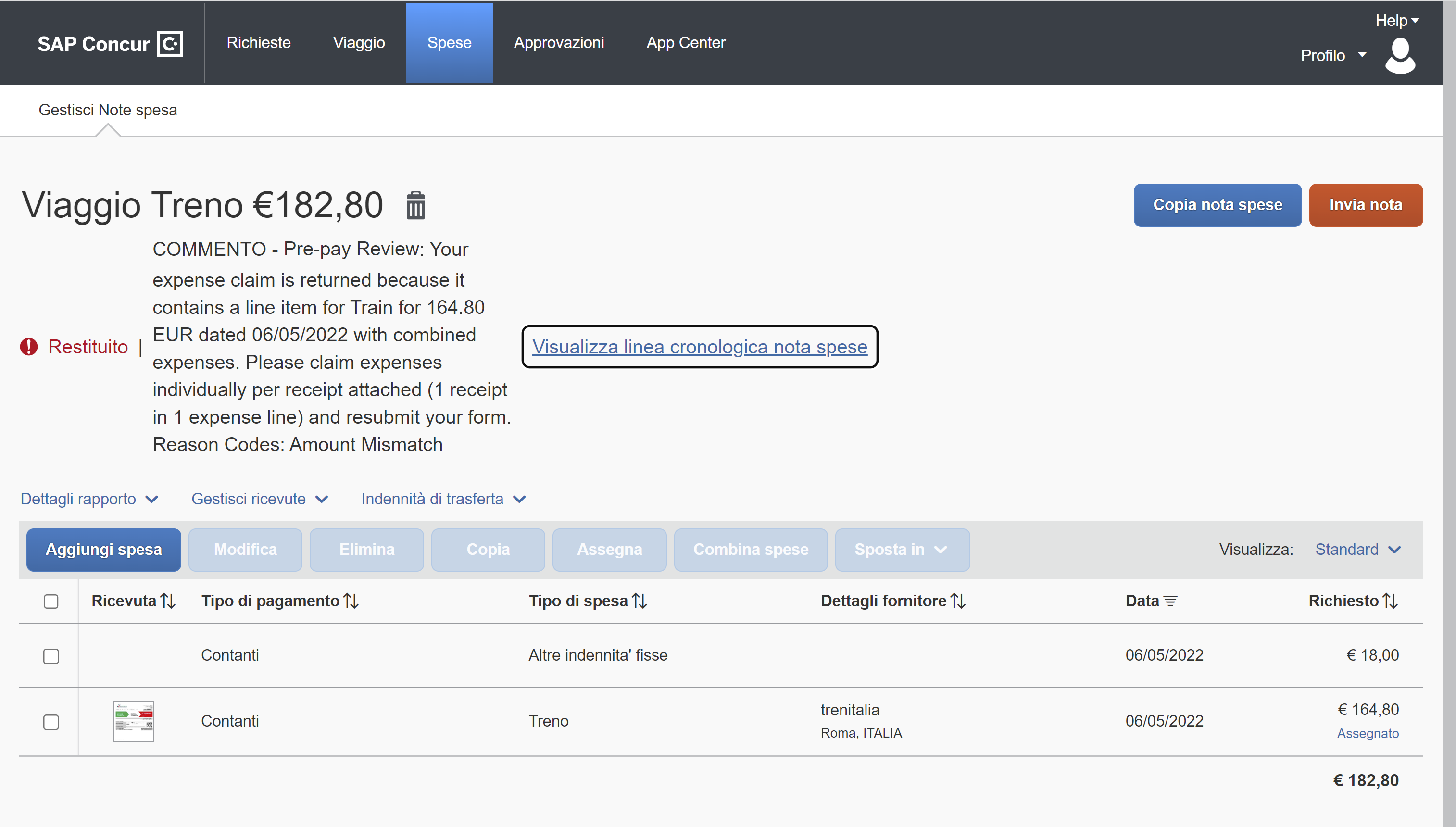Go to the Viaggio tab

[358, 43]
